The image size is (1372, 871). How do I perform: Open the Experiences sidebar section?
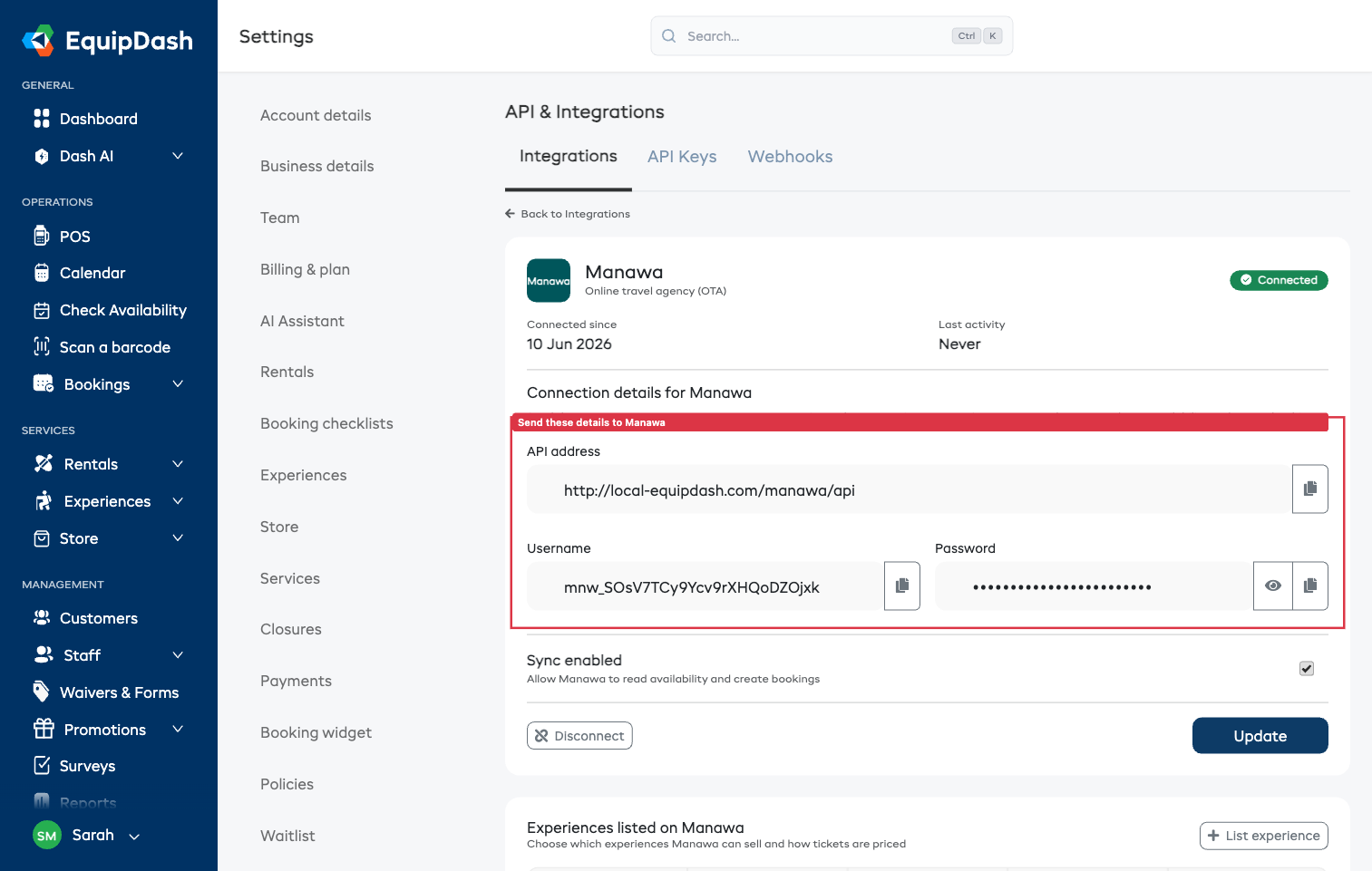click(107, 501)
